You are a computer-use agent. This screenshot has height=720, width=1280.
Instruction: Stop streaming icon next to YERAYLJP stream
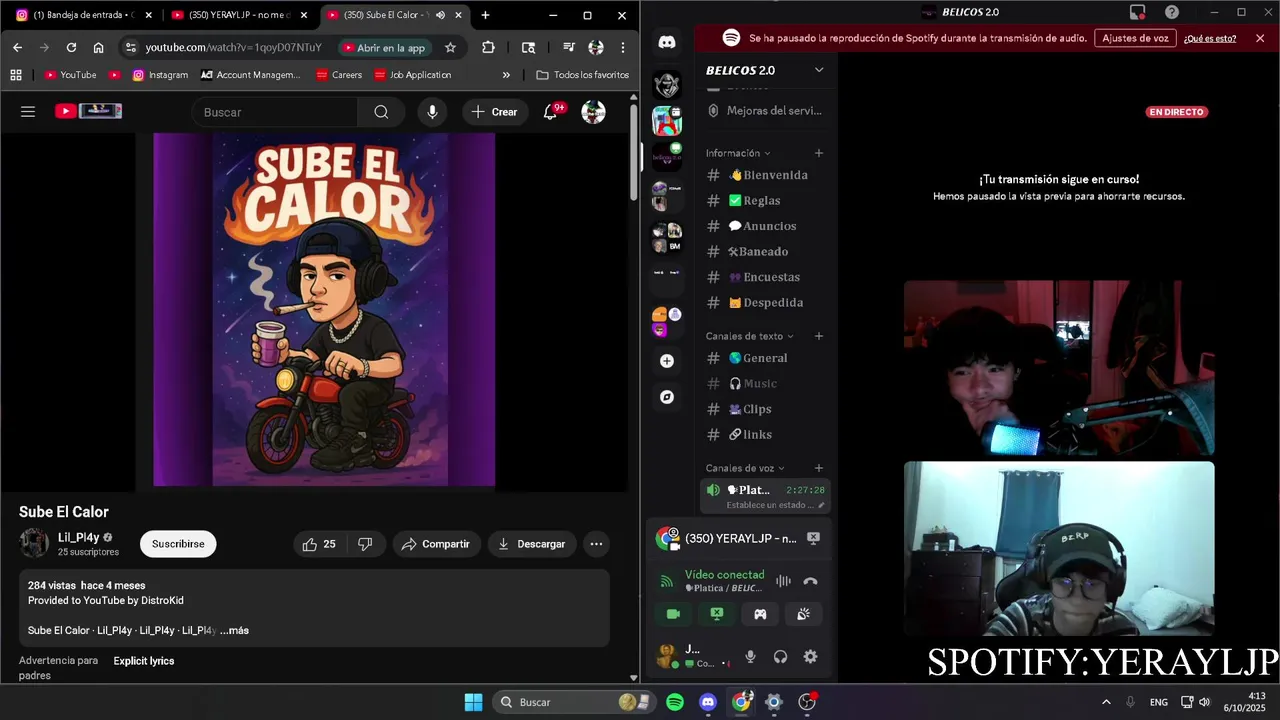(x=813, y=538)
